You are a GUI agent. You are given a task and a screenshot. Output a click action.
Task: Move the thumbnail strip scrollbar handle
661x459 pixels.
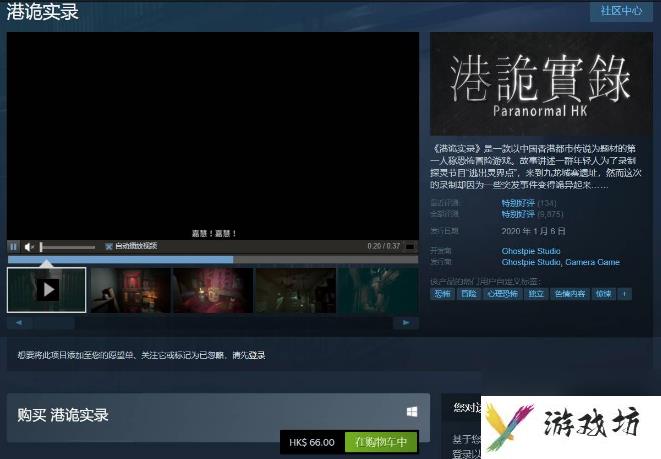tap(54, 323)
